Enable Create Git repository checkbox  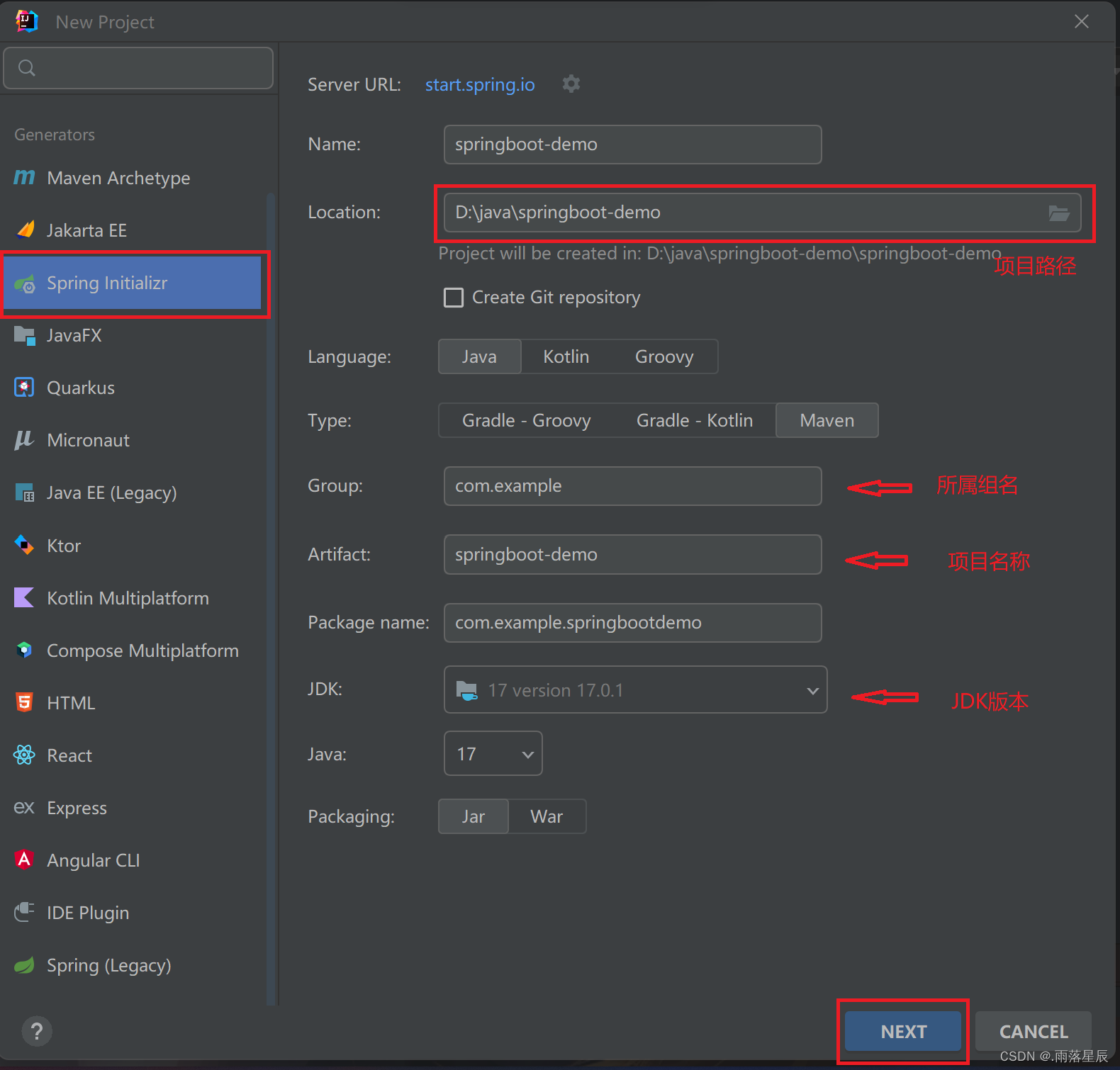(x=454, y=297)
